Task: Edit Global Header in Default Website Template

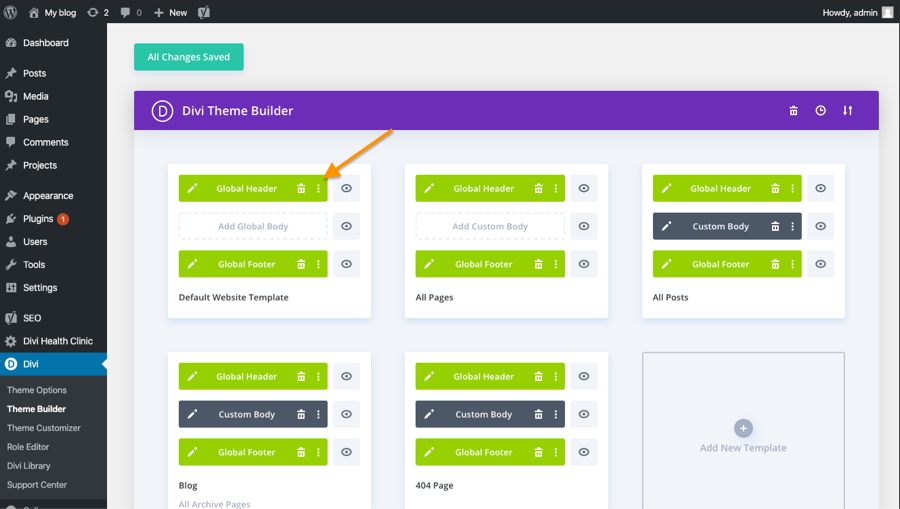Action: (192, 188)
